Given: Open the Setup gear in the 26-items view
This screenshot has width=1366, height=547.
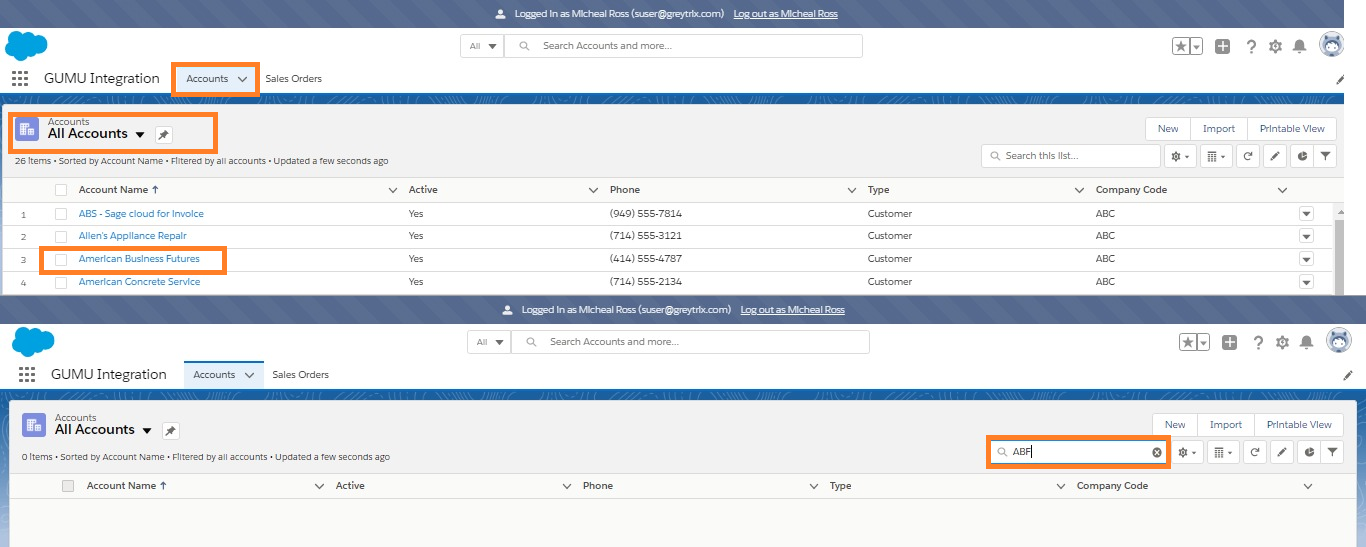Looking at the screenshot, I should (x=1275, y=46).
